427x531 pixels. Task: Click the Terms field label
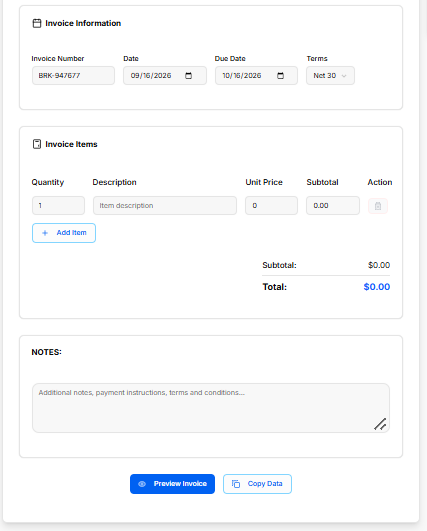click(x=317, y=59)
